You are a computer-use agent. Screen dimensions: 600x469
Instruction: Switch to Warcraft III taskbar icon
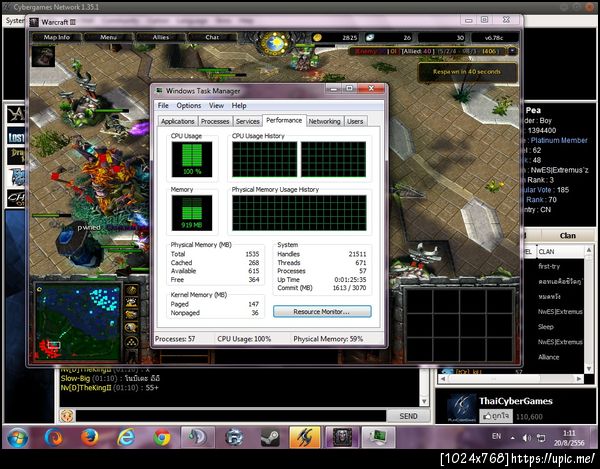tap(342, 437)
